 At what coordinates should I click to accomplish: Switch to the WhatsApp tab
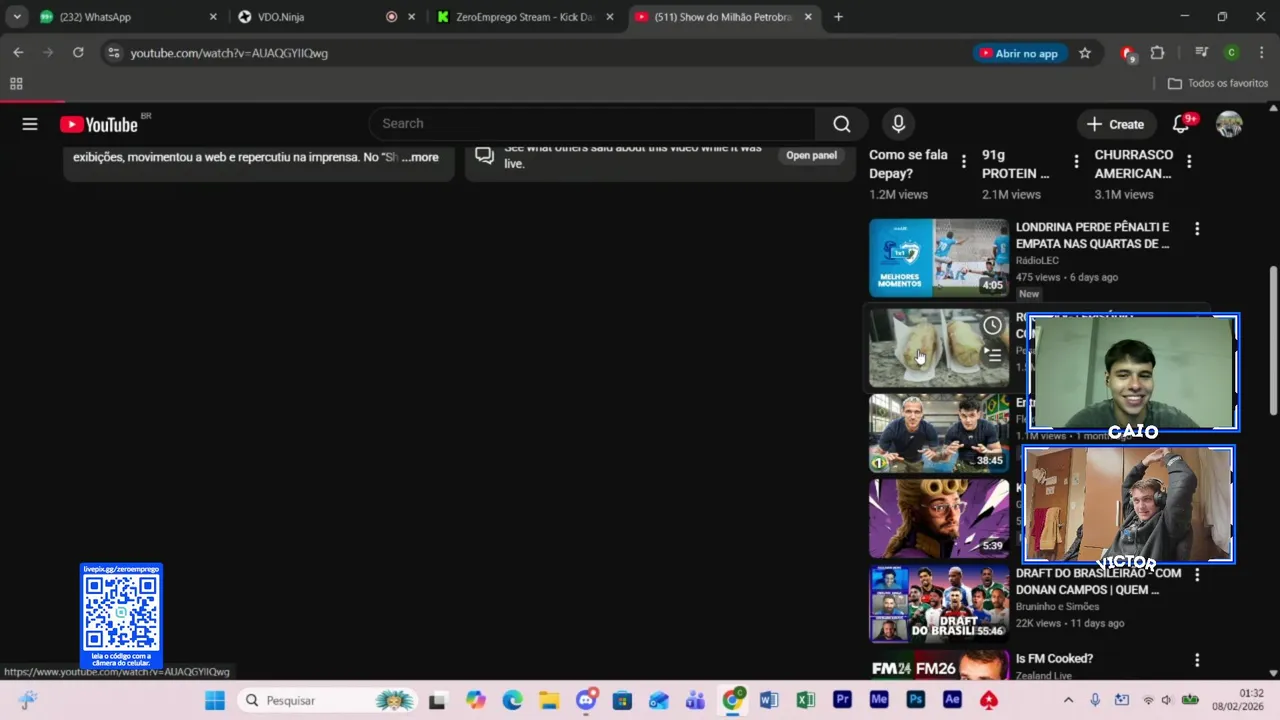[125, 17]
